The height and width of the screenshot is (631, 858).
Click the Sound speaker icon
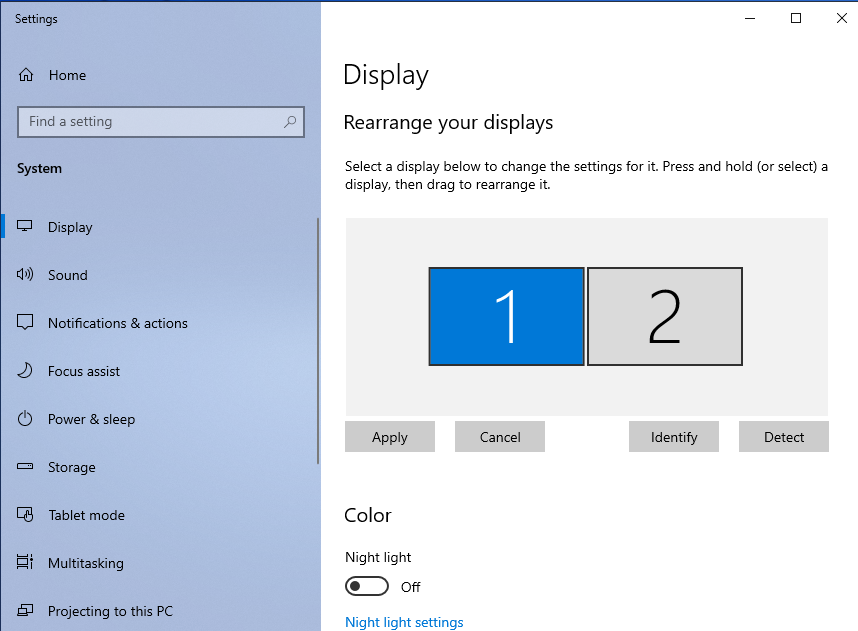click(26, 275)
